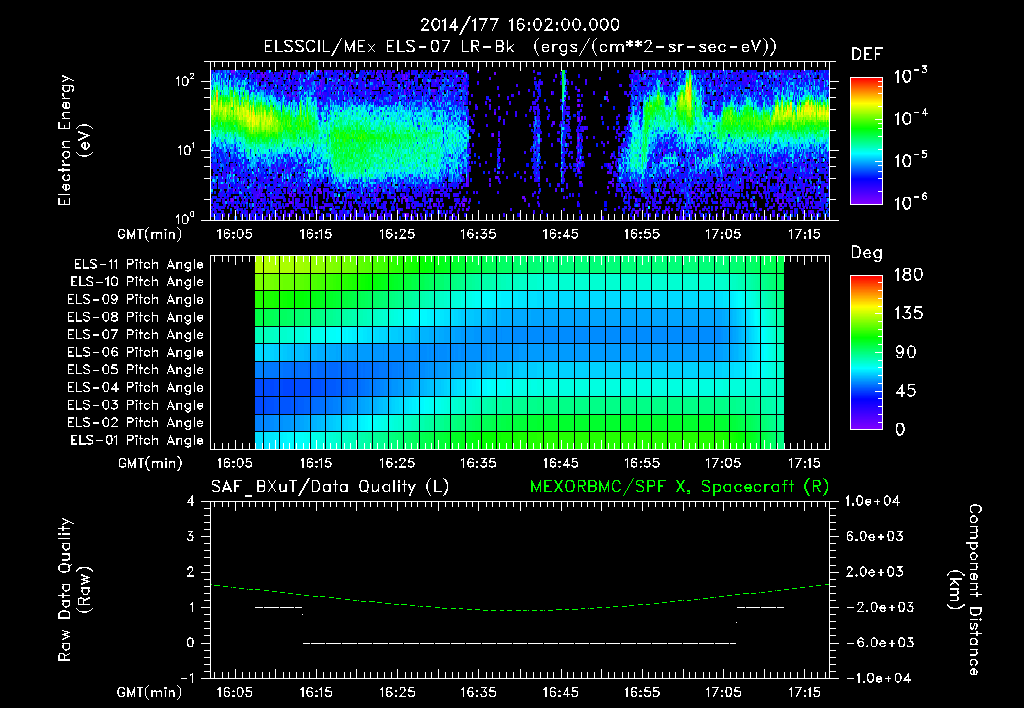The height and width of the screenshot is (708, 1024).
Task: Select the ELS-04 Pitch Angle label
Action: point(136,387)
